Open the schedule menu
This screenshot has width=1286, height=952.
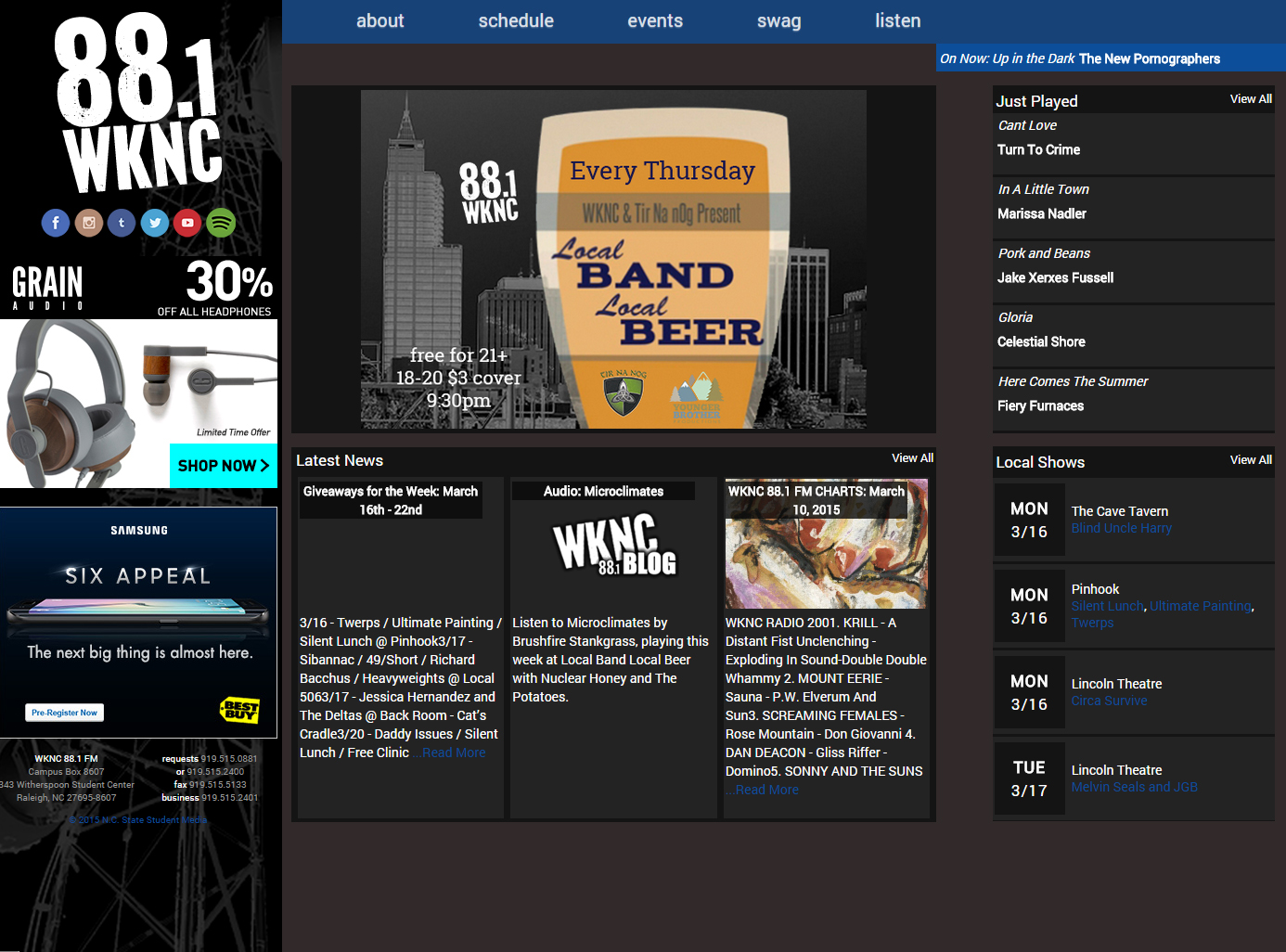click(516, 20)
